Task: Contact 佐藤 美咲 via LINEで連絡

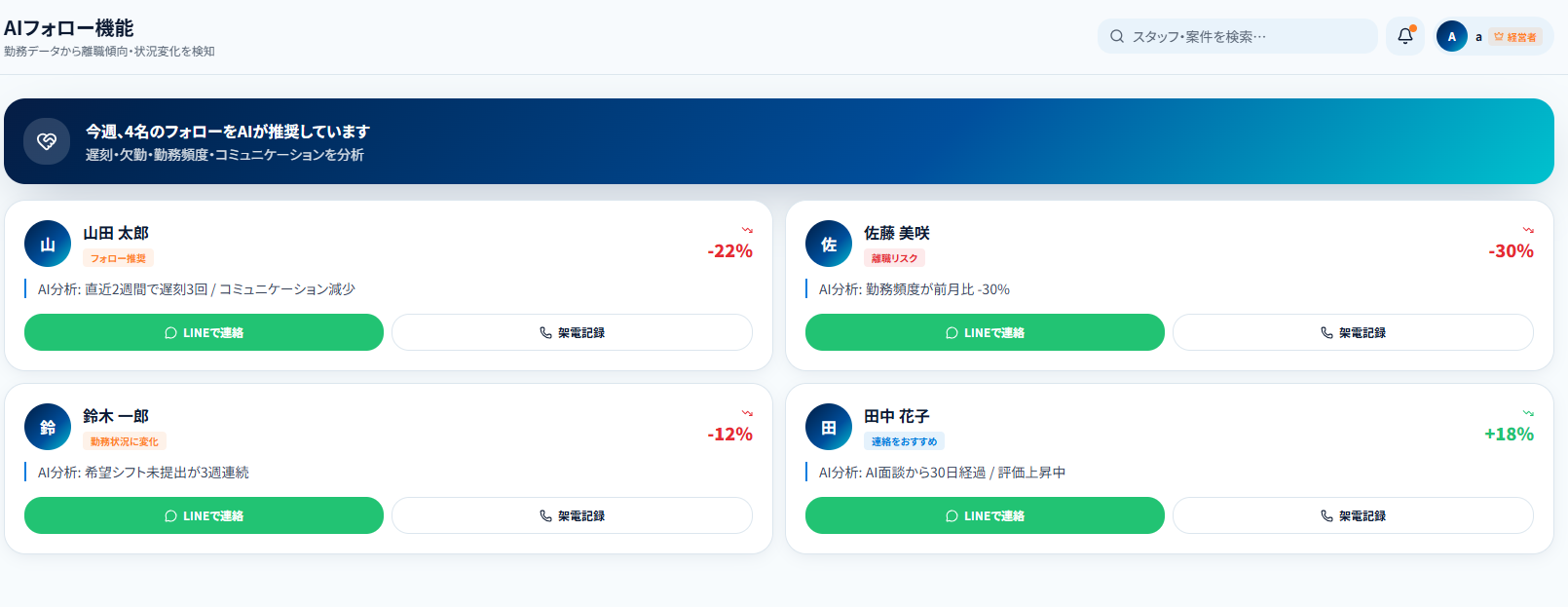Action: (985, 332)
